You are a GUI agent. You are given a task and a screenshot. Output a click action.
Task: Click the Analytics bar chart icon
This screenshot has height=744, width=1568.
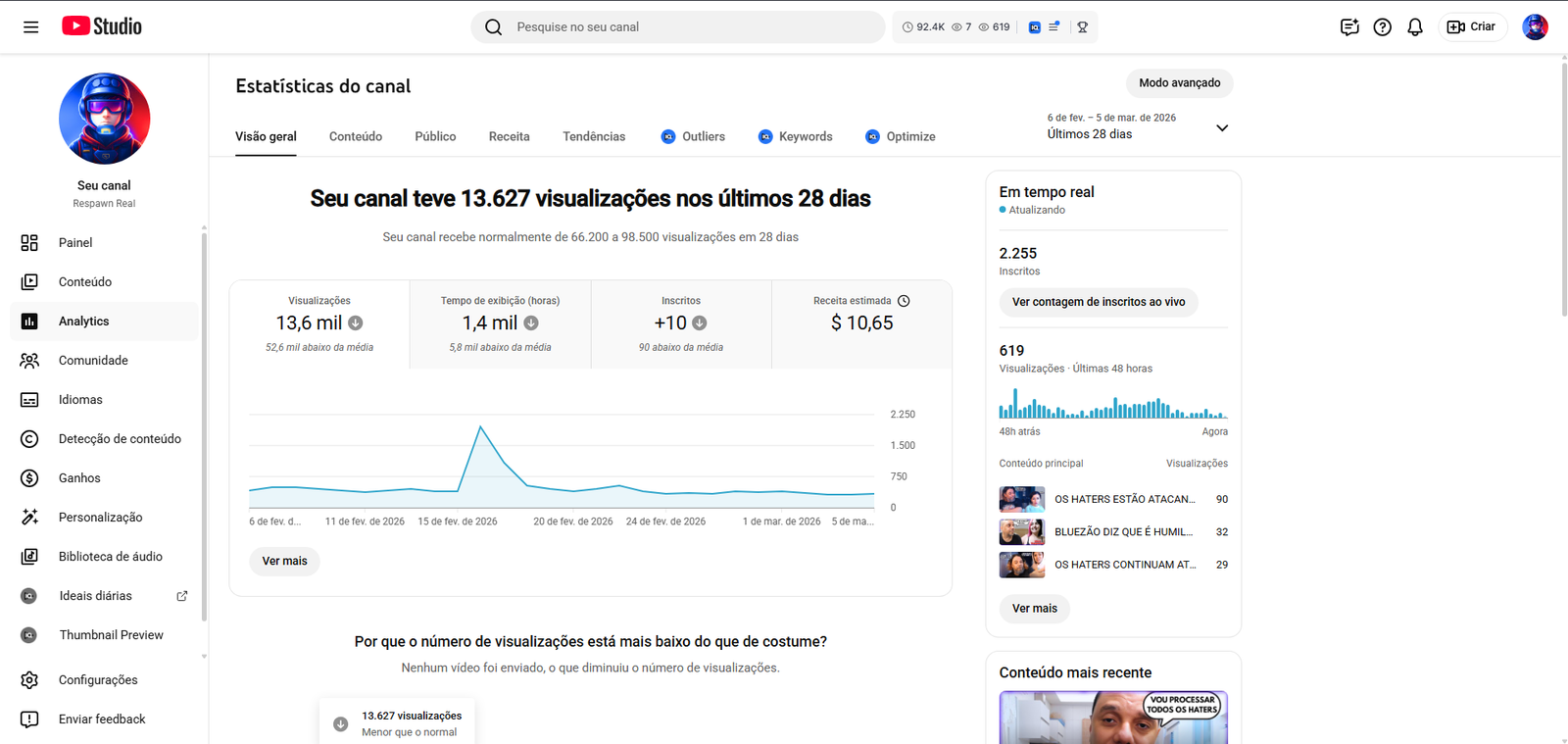[29, 322]
